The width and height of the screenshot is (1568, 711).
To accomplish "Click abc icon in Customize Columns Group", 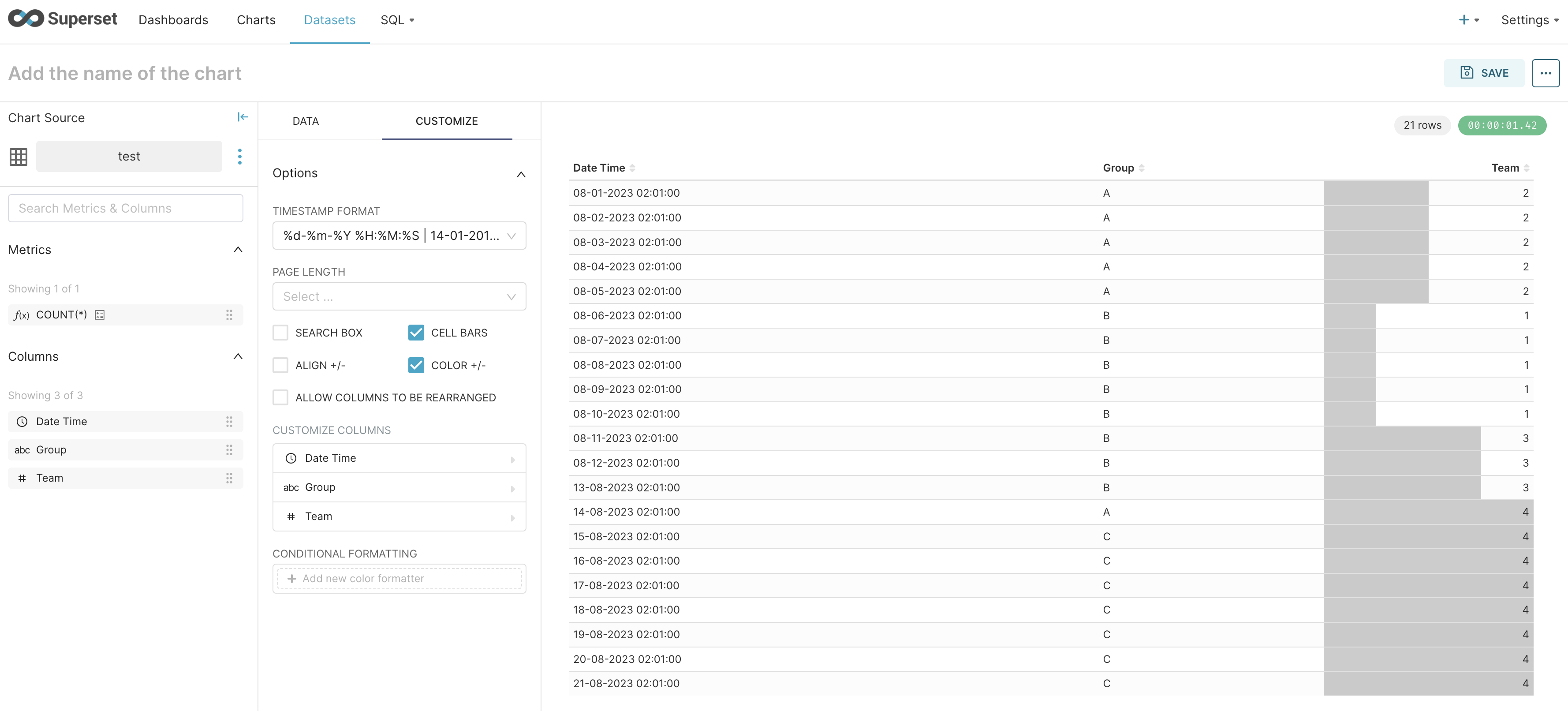I will point(291,487).
